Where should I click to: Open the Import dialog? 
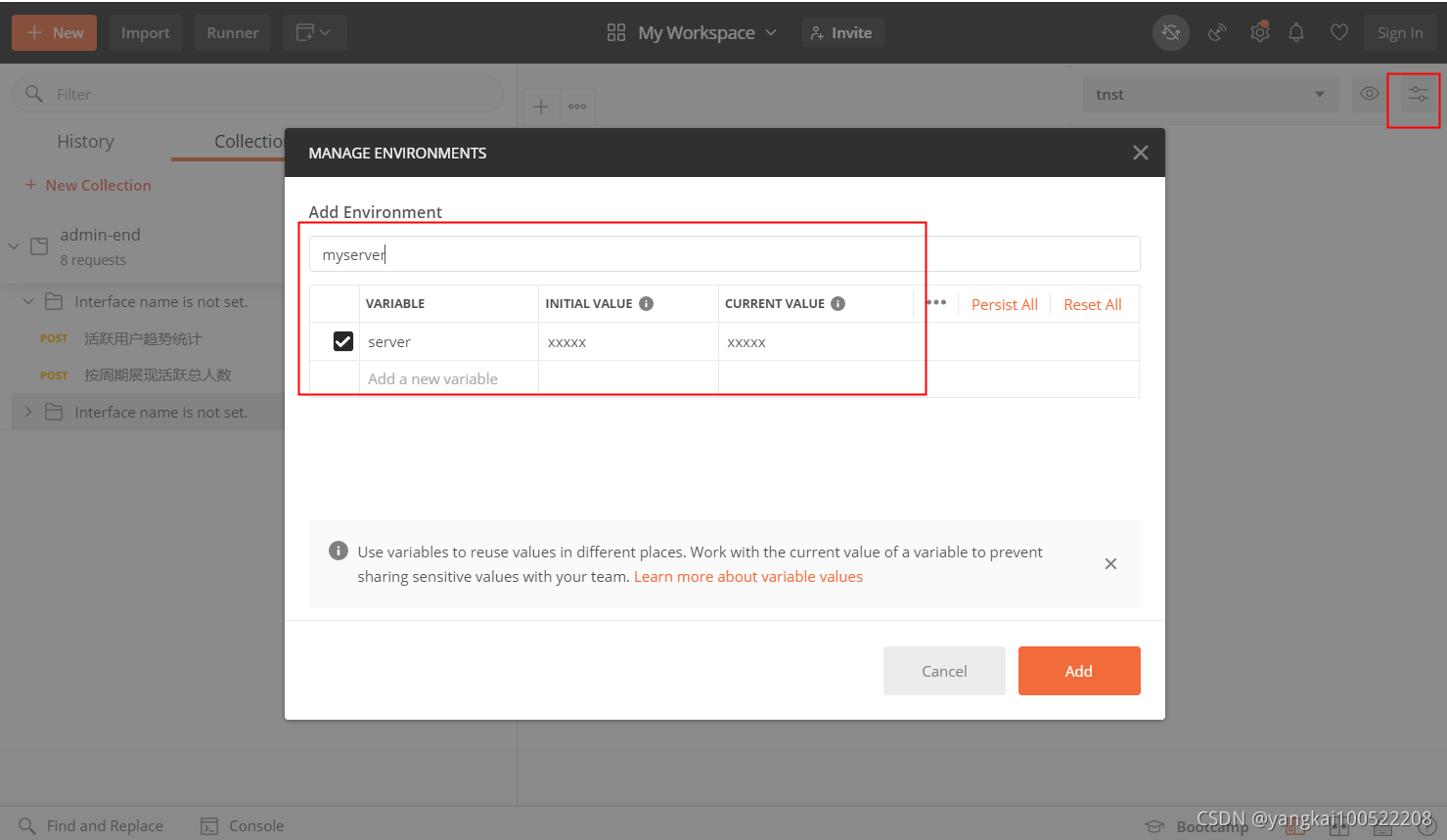[145, 32]
